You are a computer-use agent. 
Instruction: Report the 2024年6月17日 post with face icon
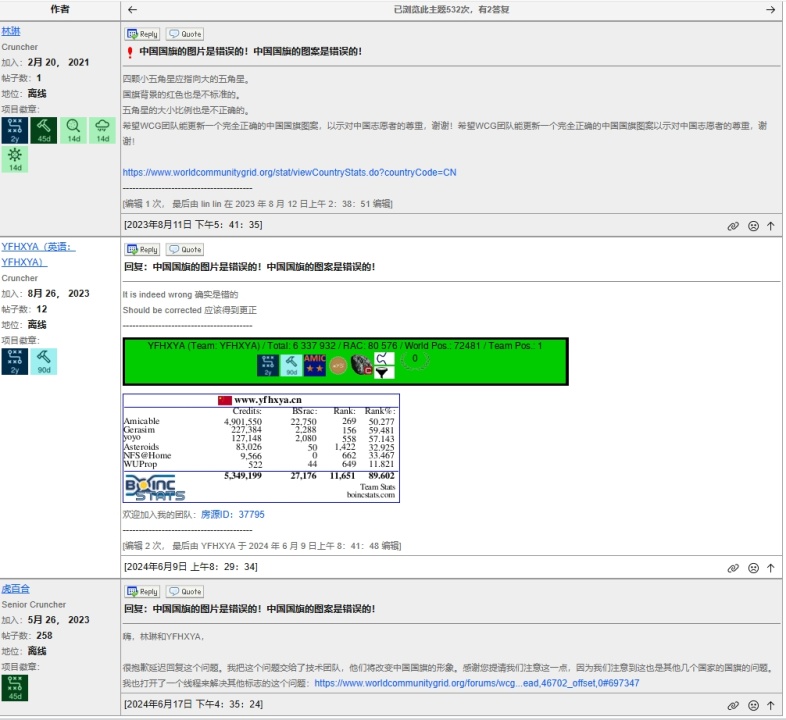(753, 705)
